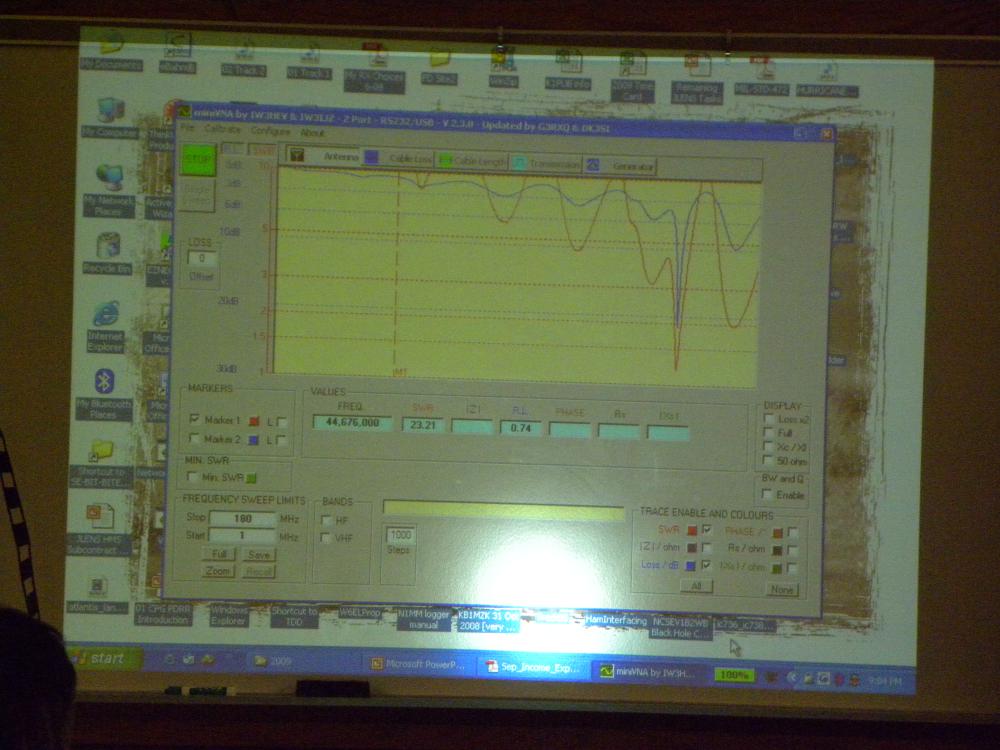
Task: Enable the BW and Q checkbox
Action: point(767,494)
